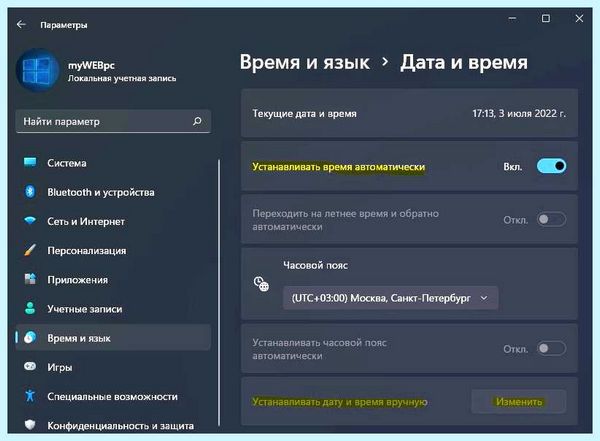600x441 pixels.
Task: Click the Часовой пояс clock globe icon
Action: (x=261, y=284)
